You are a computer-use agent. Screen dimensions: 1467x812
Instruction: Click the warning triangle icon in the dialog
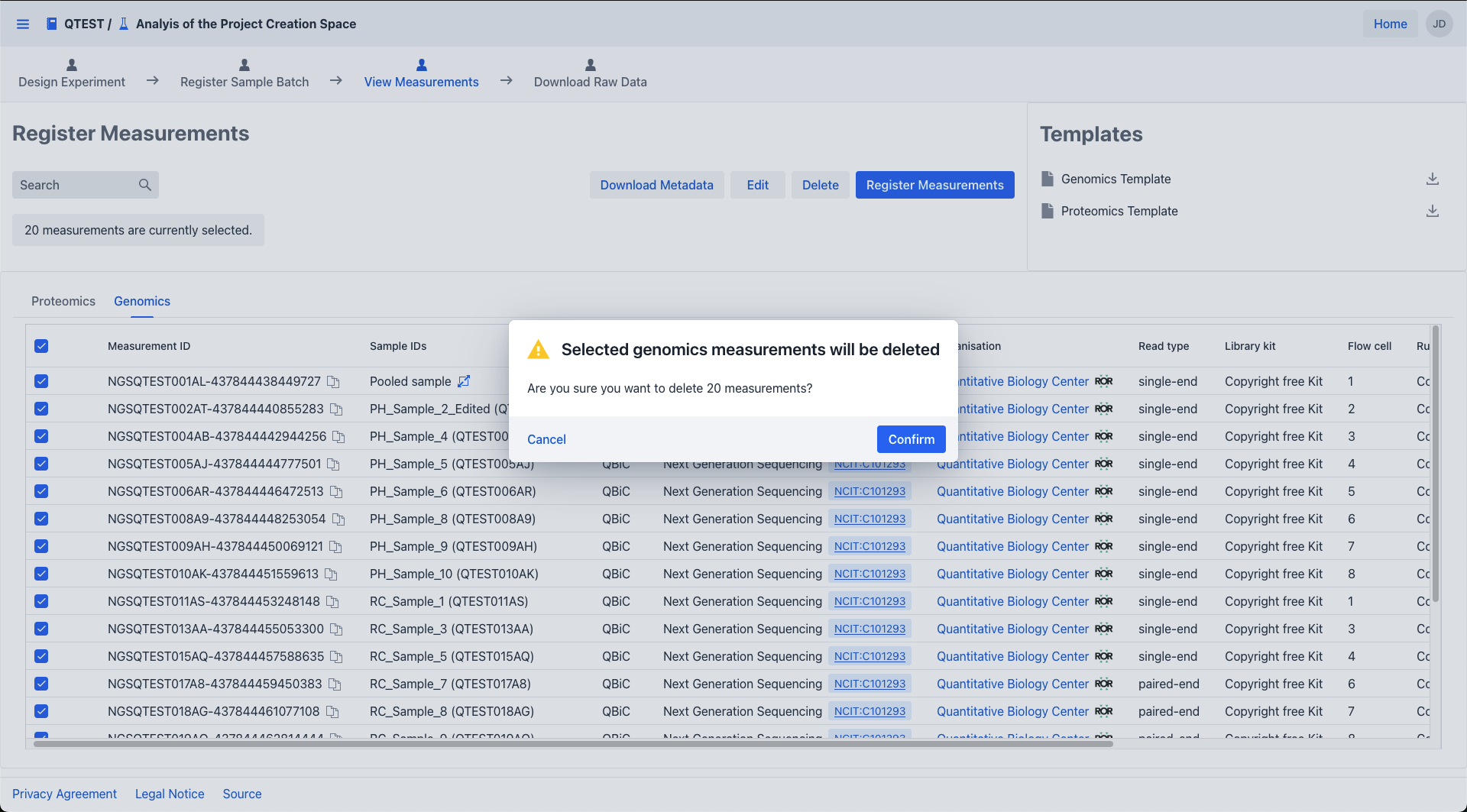pos(538,349)
